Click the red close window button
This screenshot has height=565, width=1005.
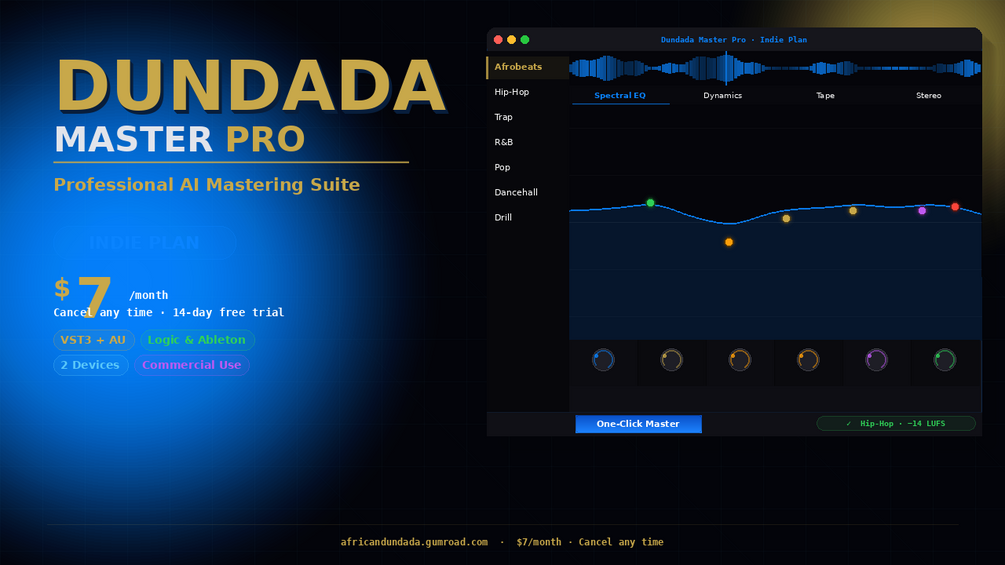tap(498, 40)
